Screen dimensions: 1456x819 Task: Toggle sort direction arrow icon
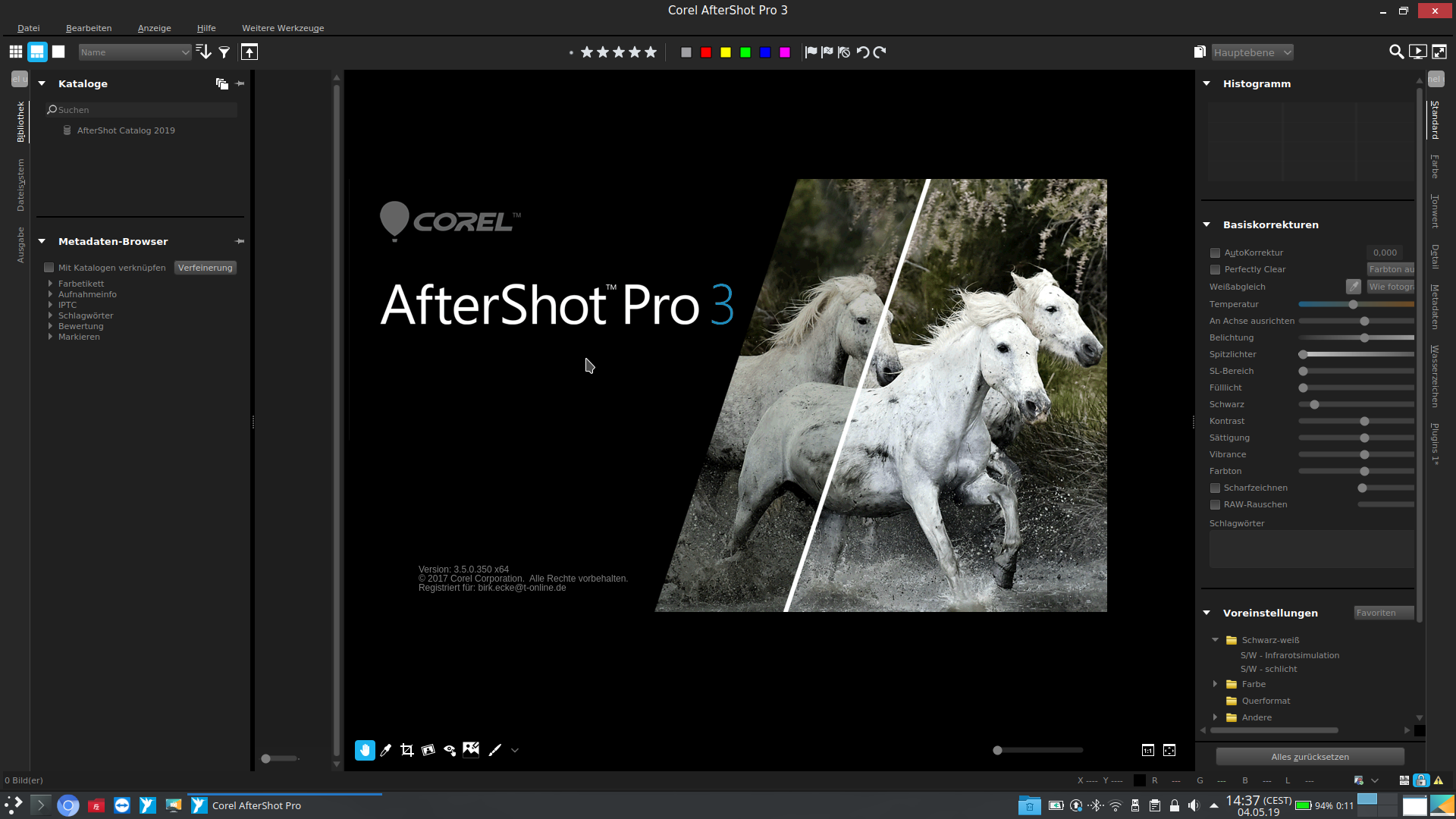[203, 52]
